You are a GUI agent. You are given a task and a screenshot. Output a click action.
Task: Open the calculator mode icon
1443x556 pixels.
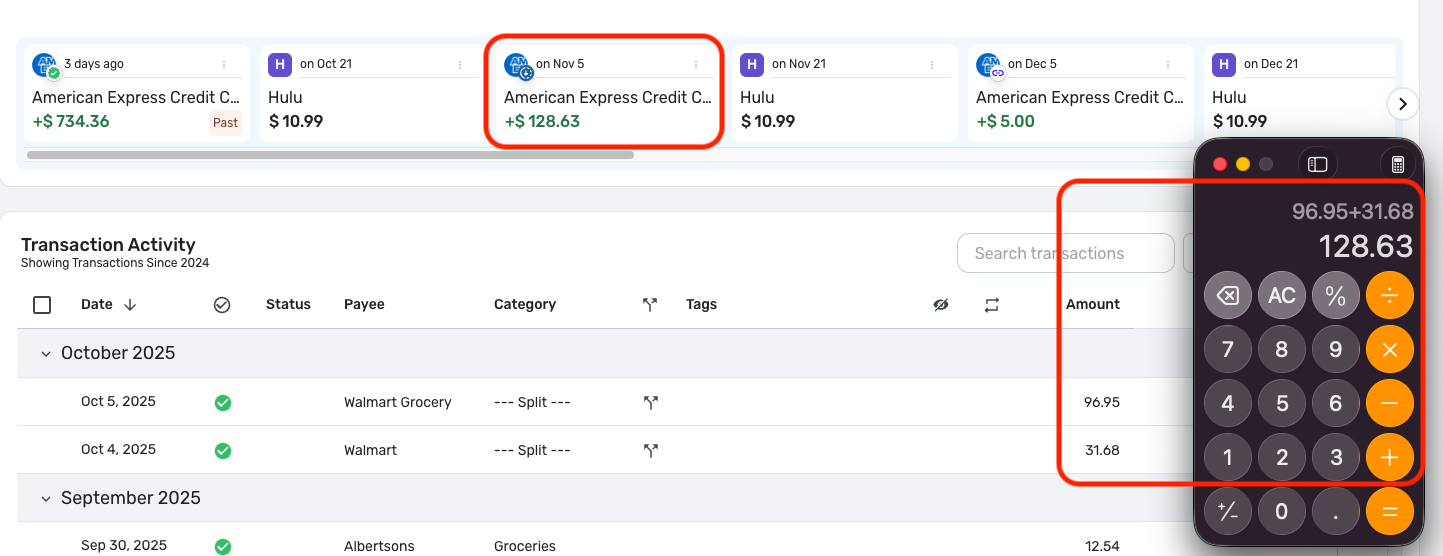(1398, 164)
